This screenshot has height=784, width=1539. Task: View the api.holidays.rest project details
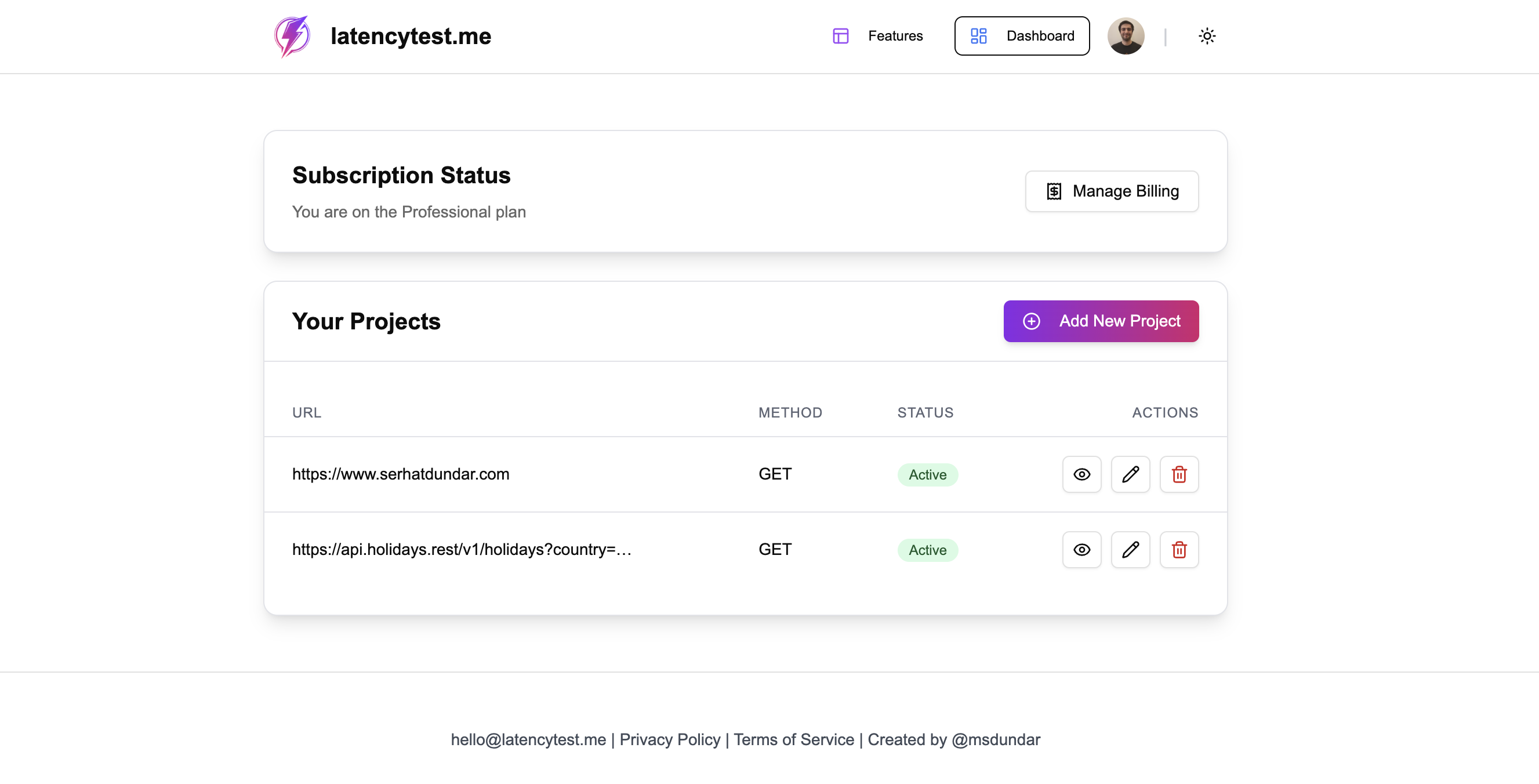pos(1081,550)
